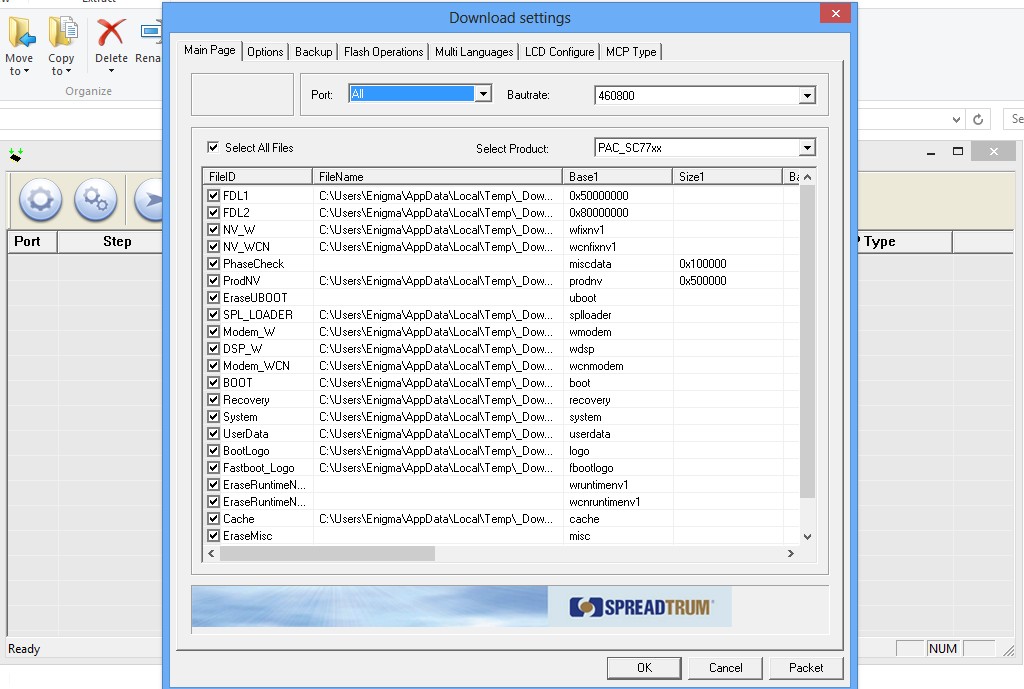This screenshot has width=1024, height=689.
Task: Open Settings with the double-gear icon
Action: [95, 200]
